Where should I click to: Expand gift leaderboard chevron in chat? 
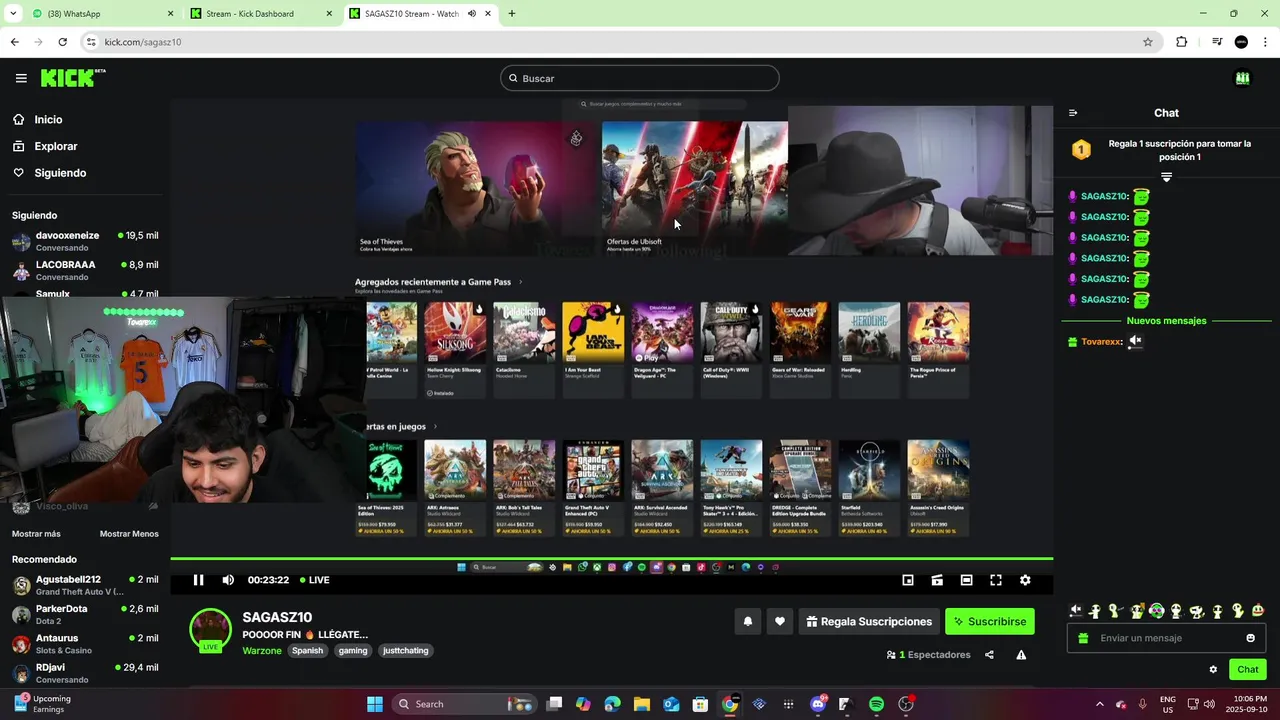[1166, 177]
